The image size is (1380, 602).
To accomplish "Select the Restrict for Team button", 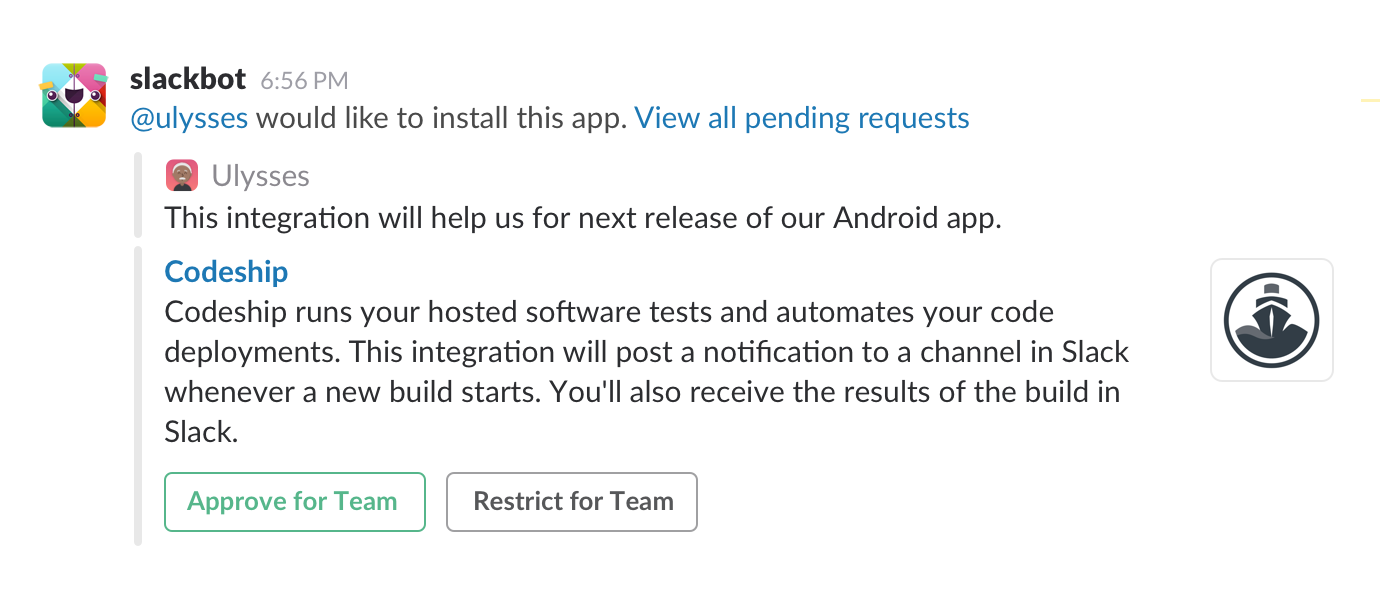I will (x=571, y=501).
